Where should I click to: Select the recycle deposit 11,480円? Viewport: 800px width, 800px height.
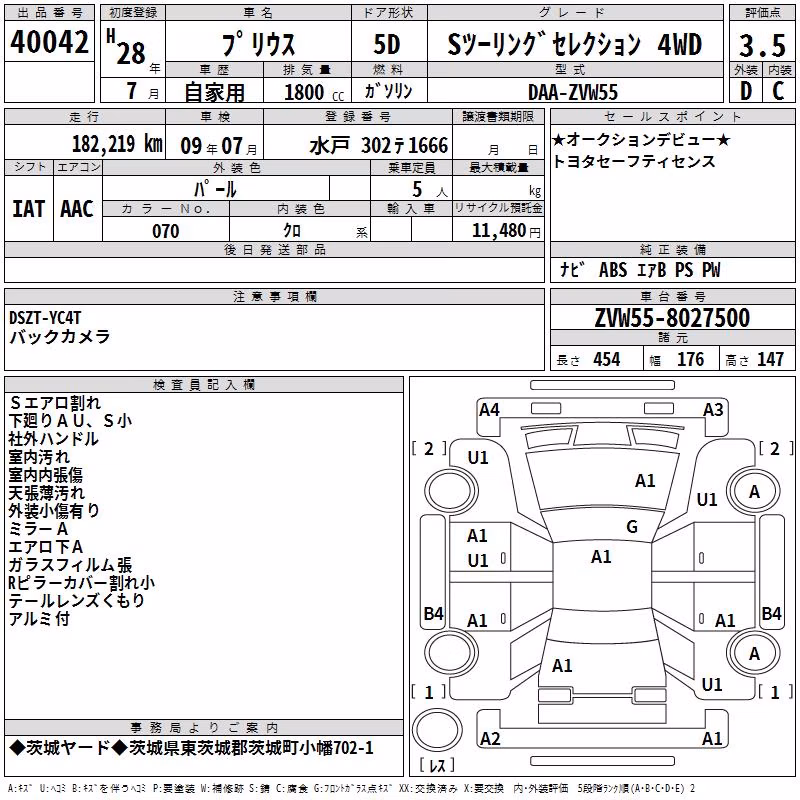(506, 231)
